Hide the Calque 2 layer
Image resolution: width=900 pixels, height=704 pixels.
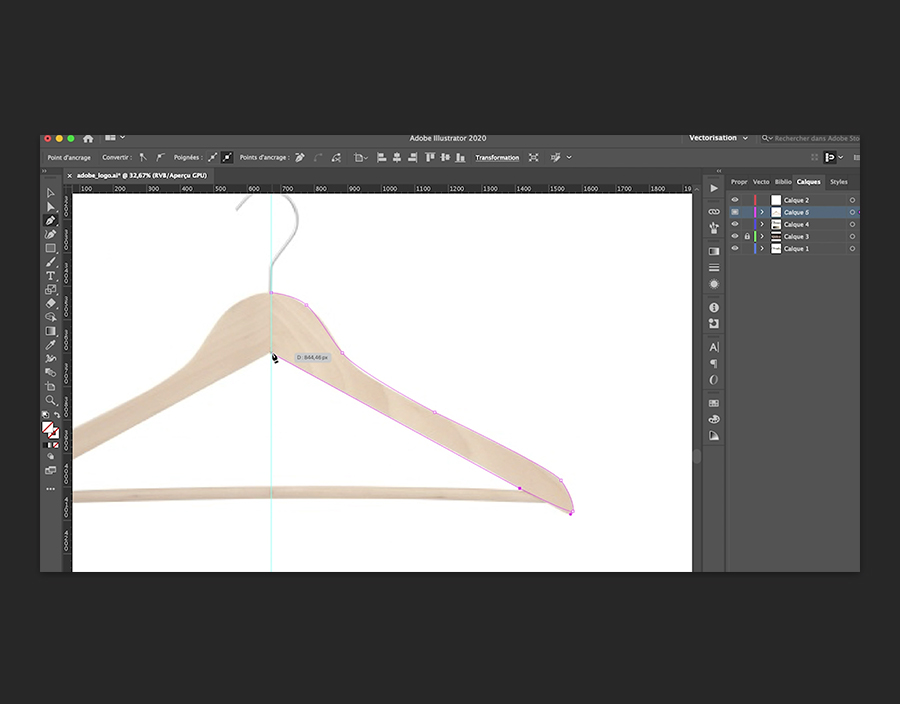coord(735,200)
